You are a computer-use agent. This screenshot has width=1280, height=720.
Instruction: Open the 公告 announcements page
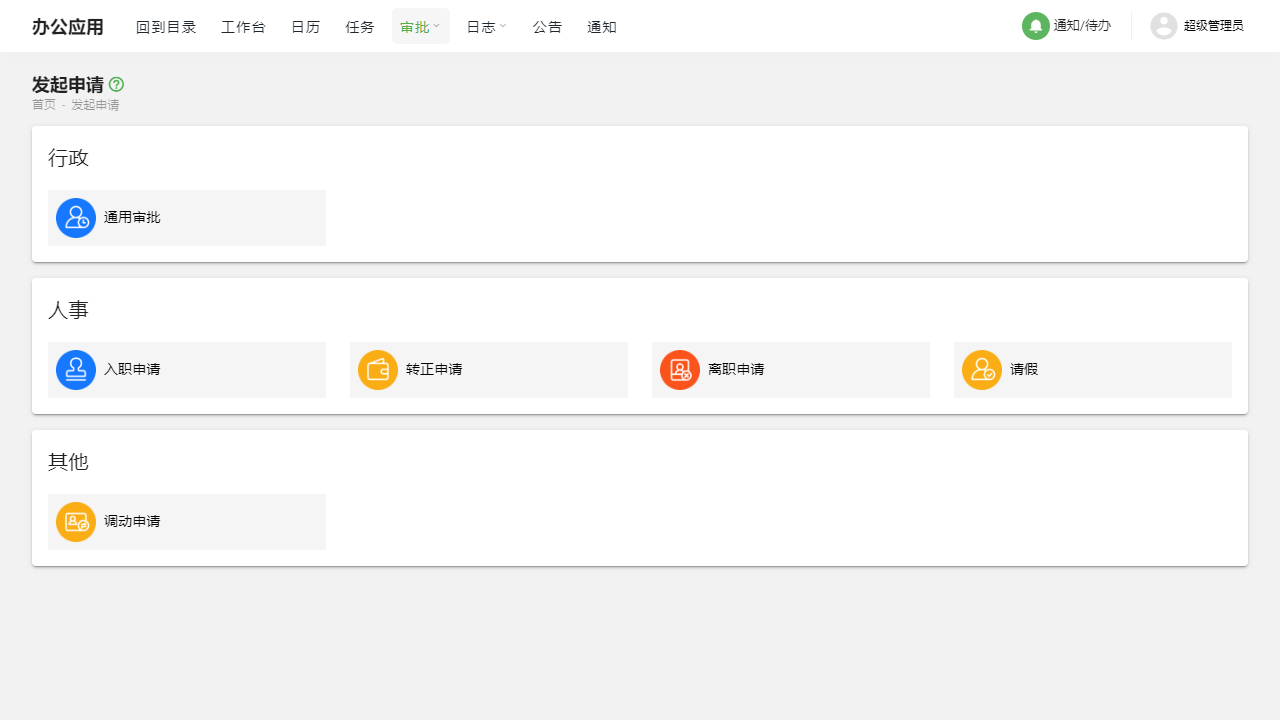[547, 26]
